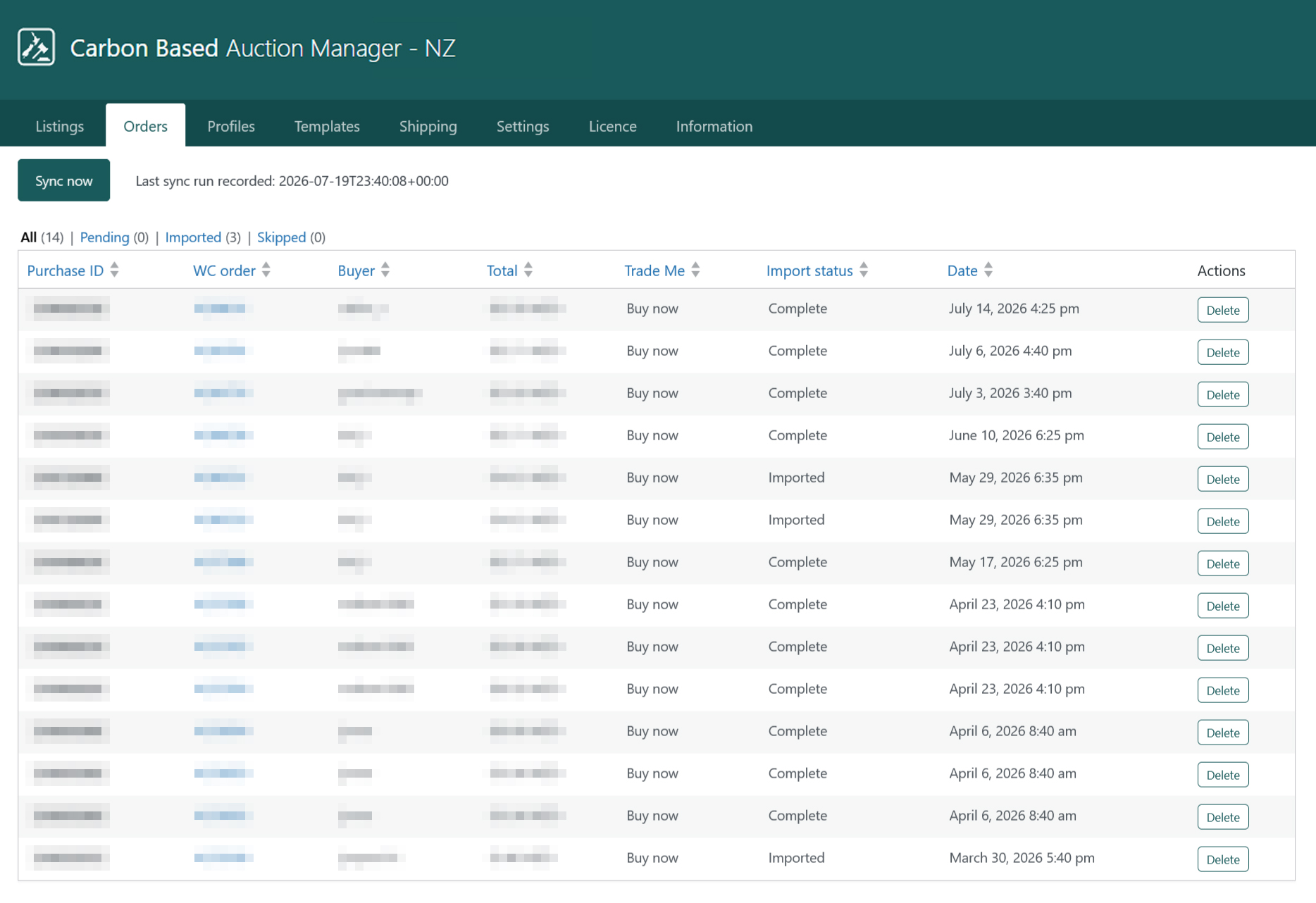Click 'Complete' status in the July 3 row
Screen dimensions: 1316x903
pyautogui.click(x=797, y=393)
